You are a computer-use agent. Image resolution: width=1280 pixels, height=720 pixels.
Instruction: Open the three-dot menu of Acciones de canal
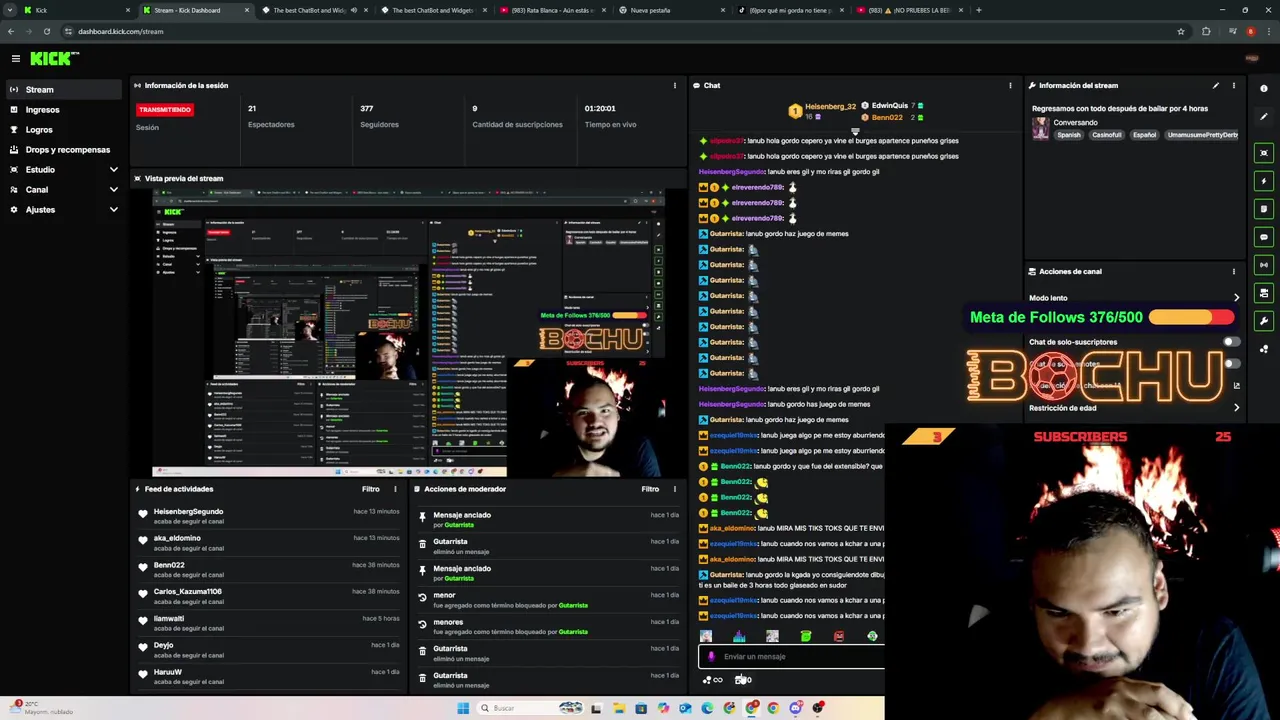tap(1233, 271)
